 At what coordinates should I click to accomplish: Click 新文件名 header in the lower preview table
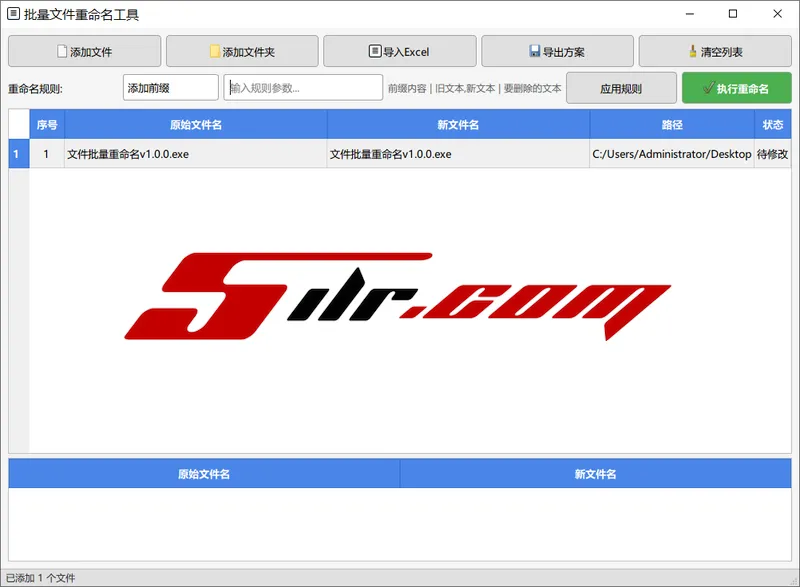595,474
